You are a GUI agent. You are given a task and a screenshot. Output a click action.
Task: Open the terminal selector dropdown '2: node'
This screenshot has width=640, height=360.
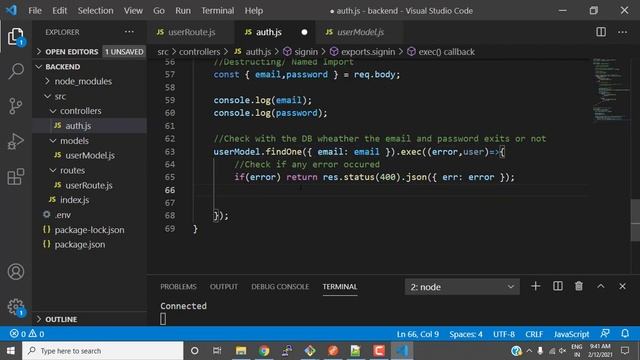click(462, 287)
